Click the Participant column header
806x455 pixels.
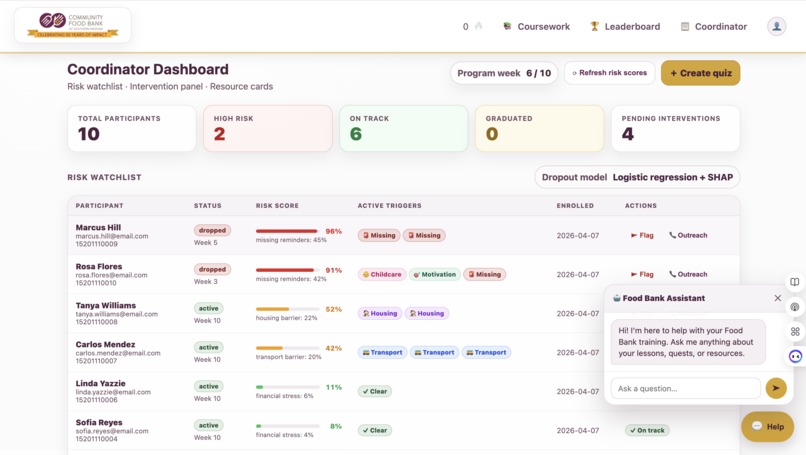coord(99,206)
